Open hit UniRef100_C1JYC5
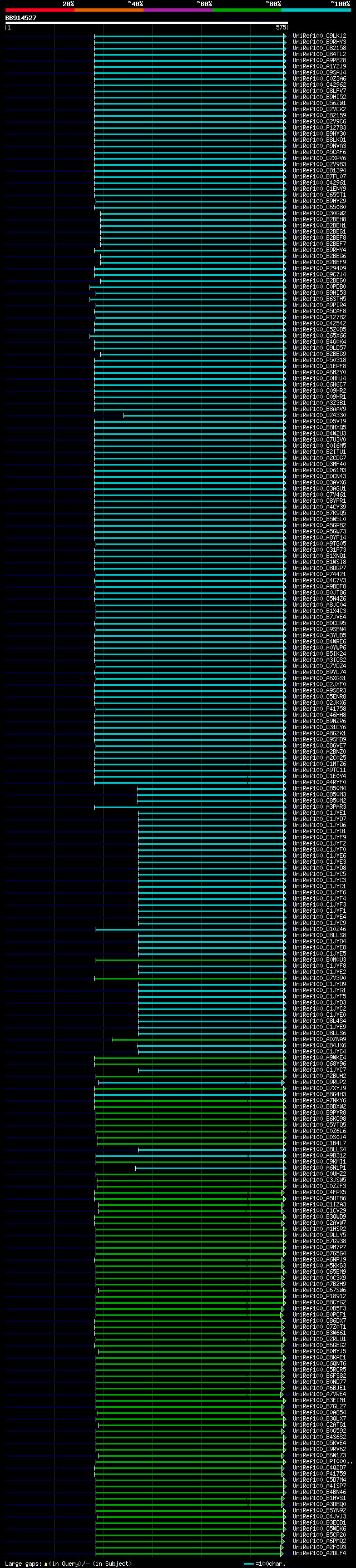Viewport: 356px width, 1568px height. click(x=319, y=874)
